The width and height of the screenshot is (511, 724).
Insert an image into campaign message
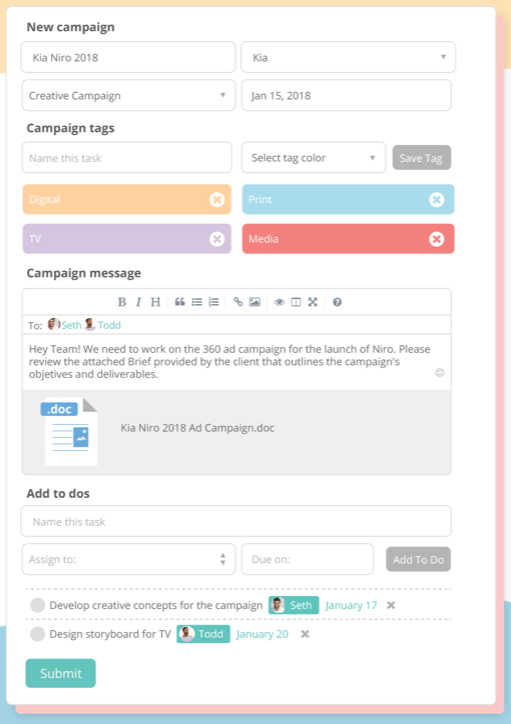[x=255, y=302]
